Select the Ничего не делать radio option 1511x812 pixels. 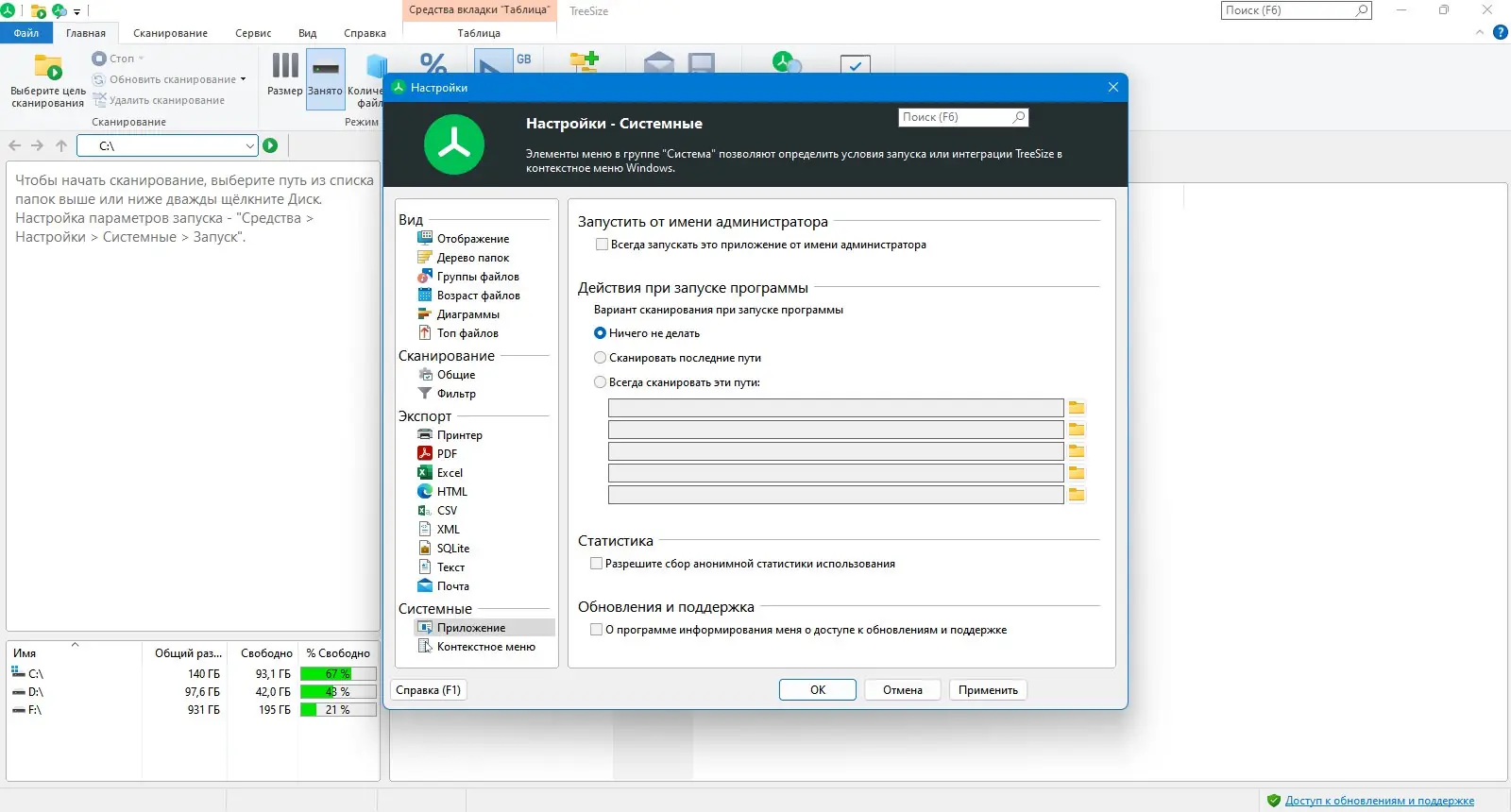pyautogui.click(x=600, y=333)
